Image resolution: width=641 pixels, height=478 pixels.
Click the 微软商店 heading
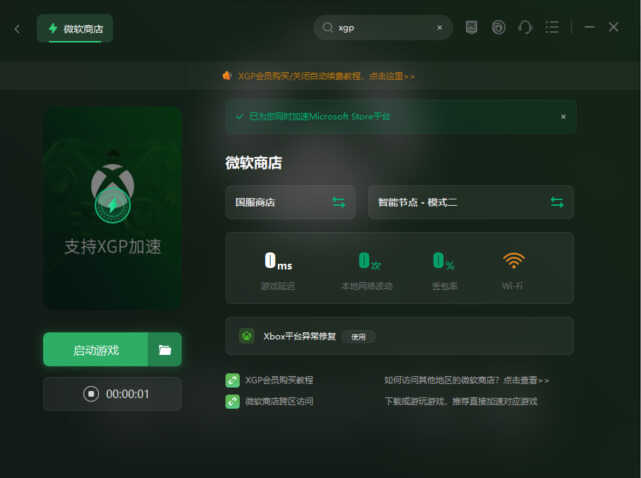[x=253, y=163]
